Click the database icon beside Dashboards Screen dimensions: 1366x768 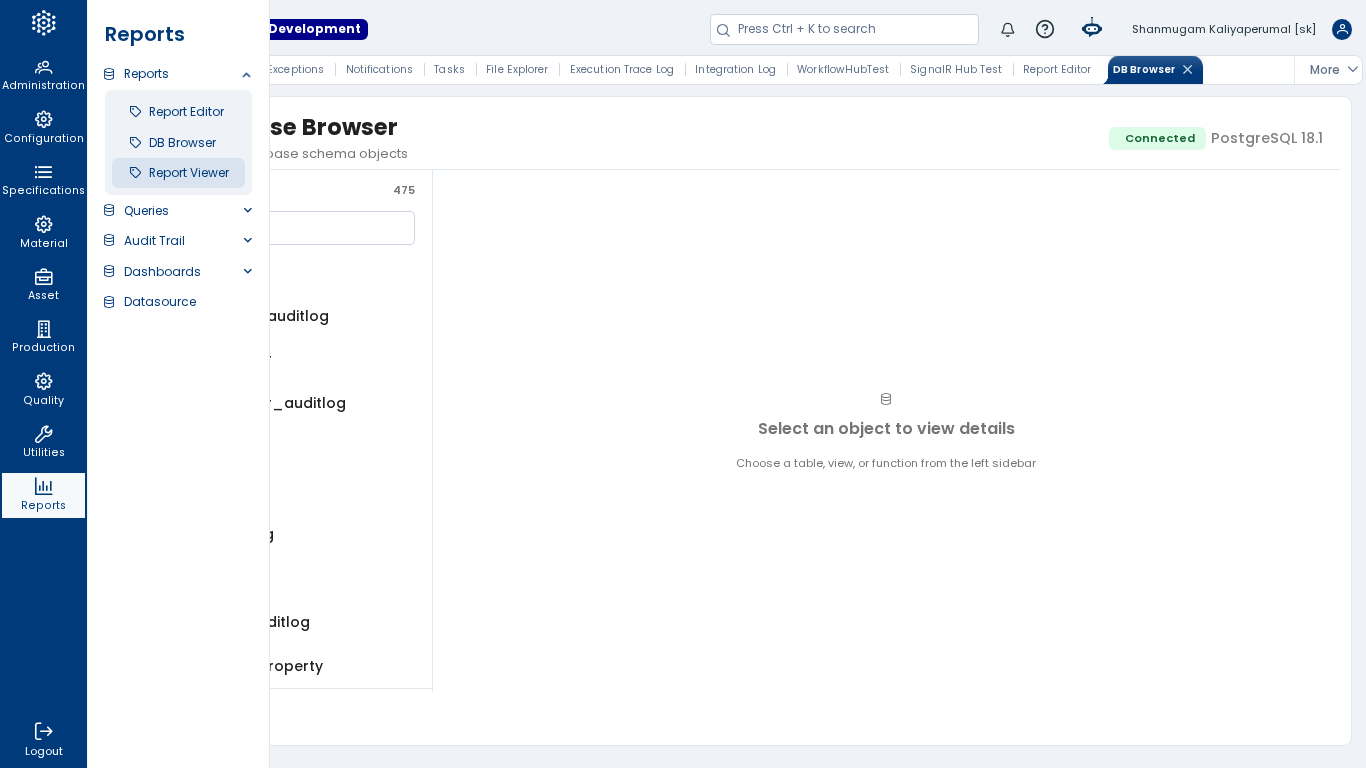coord(109,272)
